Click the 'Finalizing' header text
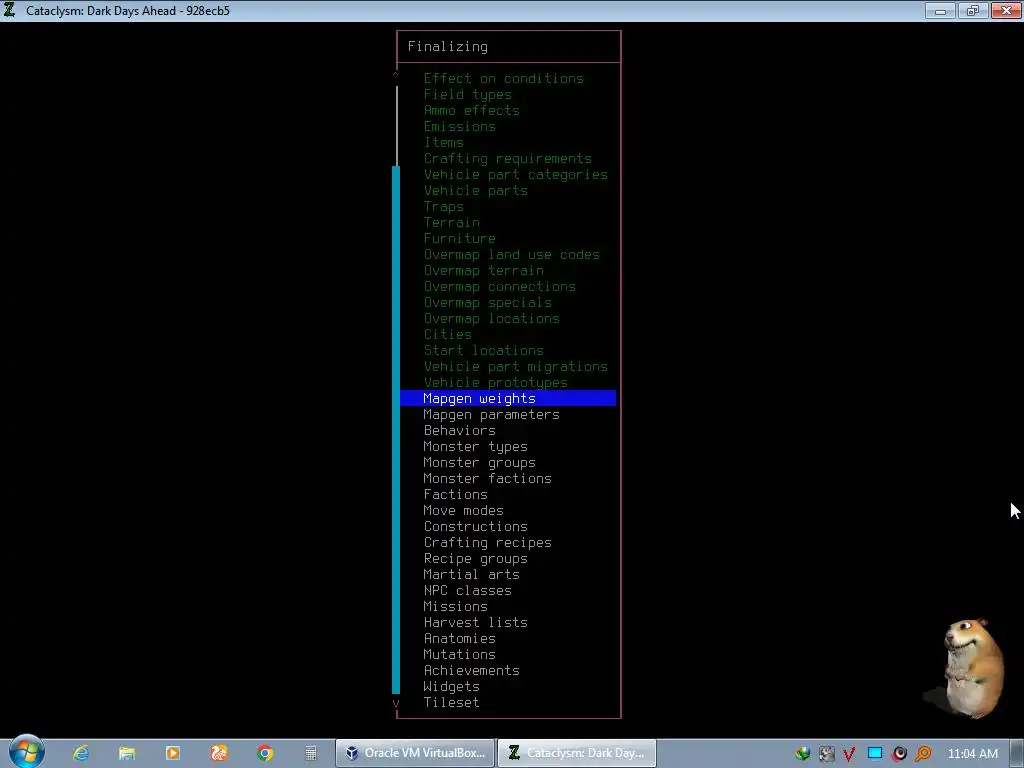This screenshot has width=1024, height=768. tap(447, 47)
